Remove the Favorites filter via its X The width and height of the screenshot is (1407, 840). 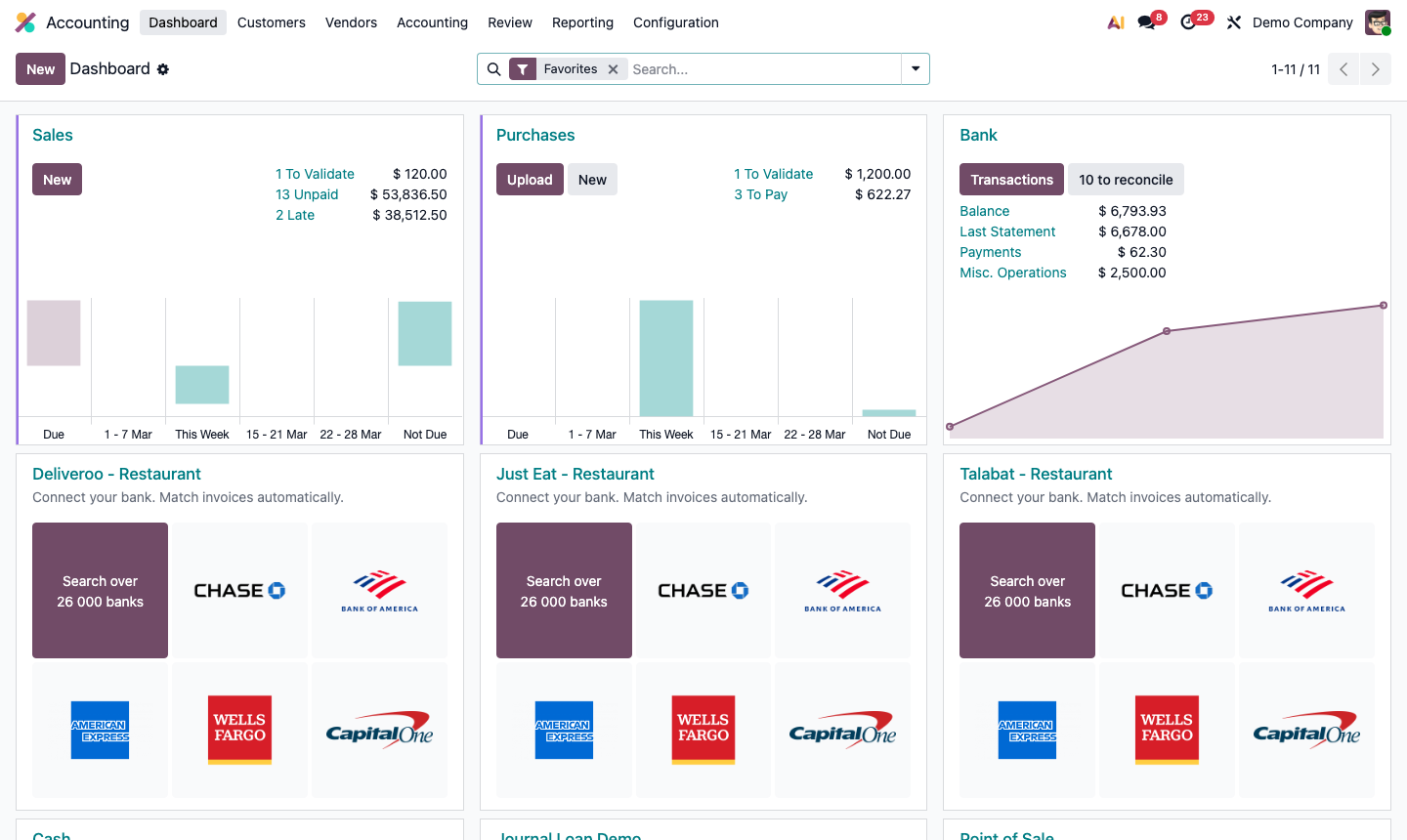point(614,69)
